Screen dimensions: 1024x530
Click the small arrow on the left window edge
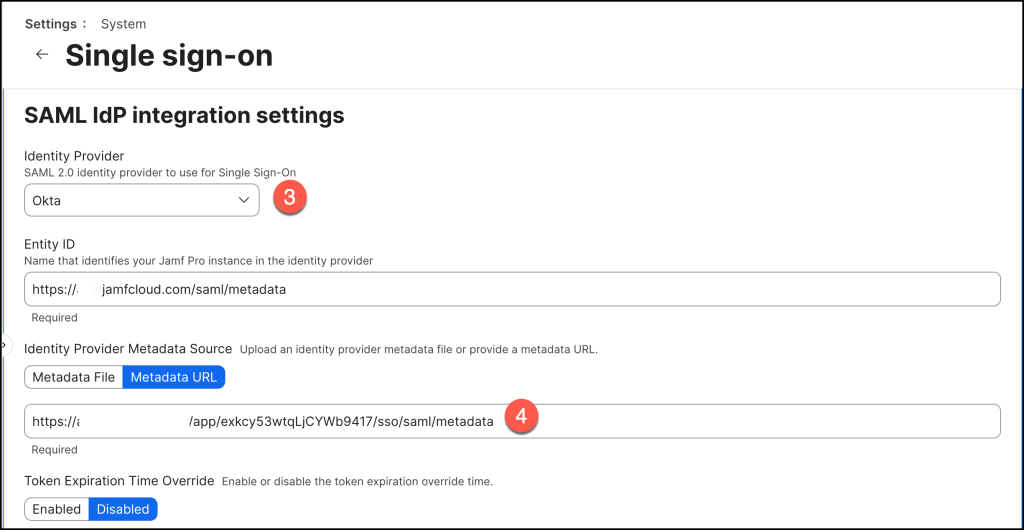tap(3, 344)
